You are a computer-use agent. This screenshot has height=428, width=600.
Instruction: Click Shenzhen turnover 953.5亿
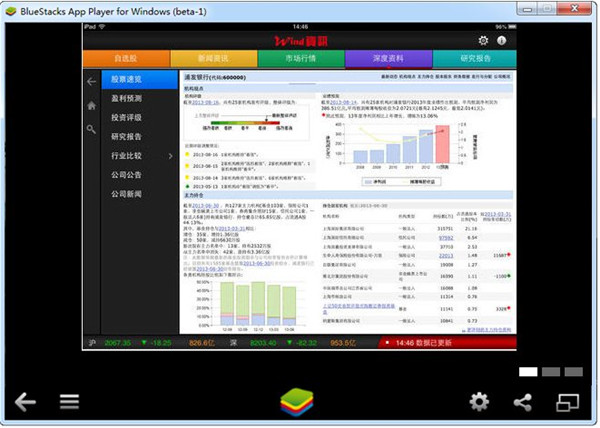pos(343,343)
